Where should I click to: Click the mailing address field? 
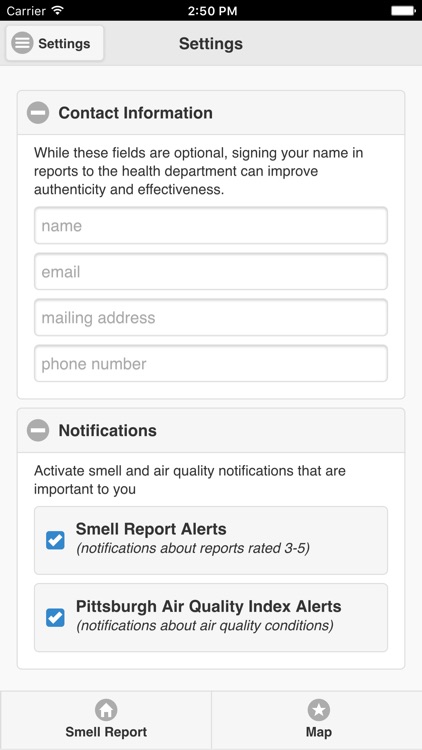pos(211,318)
